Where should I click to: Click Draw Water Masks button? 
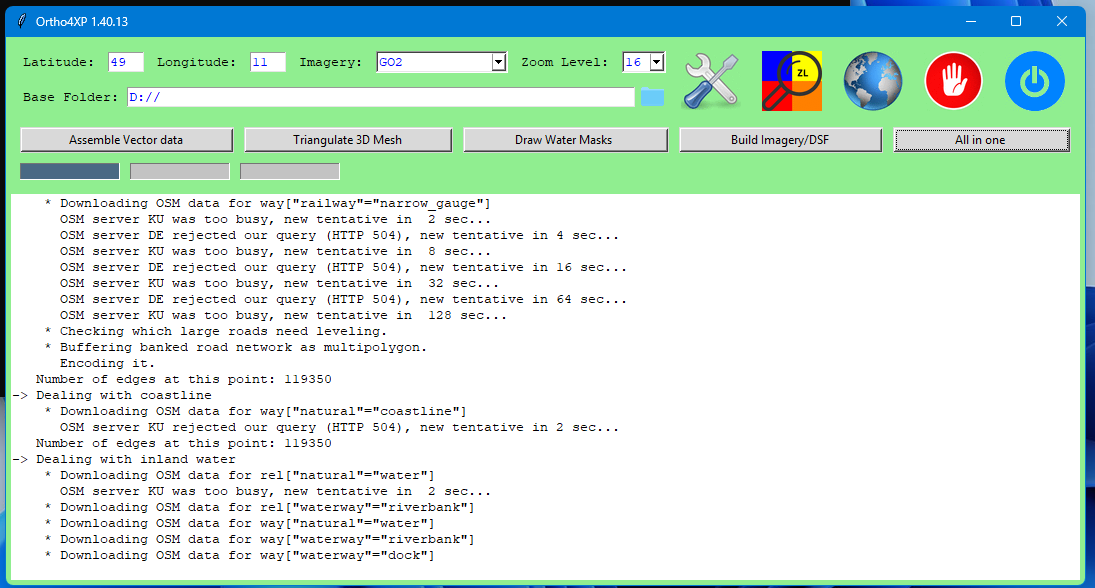coord(565,140)
